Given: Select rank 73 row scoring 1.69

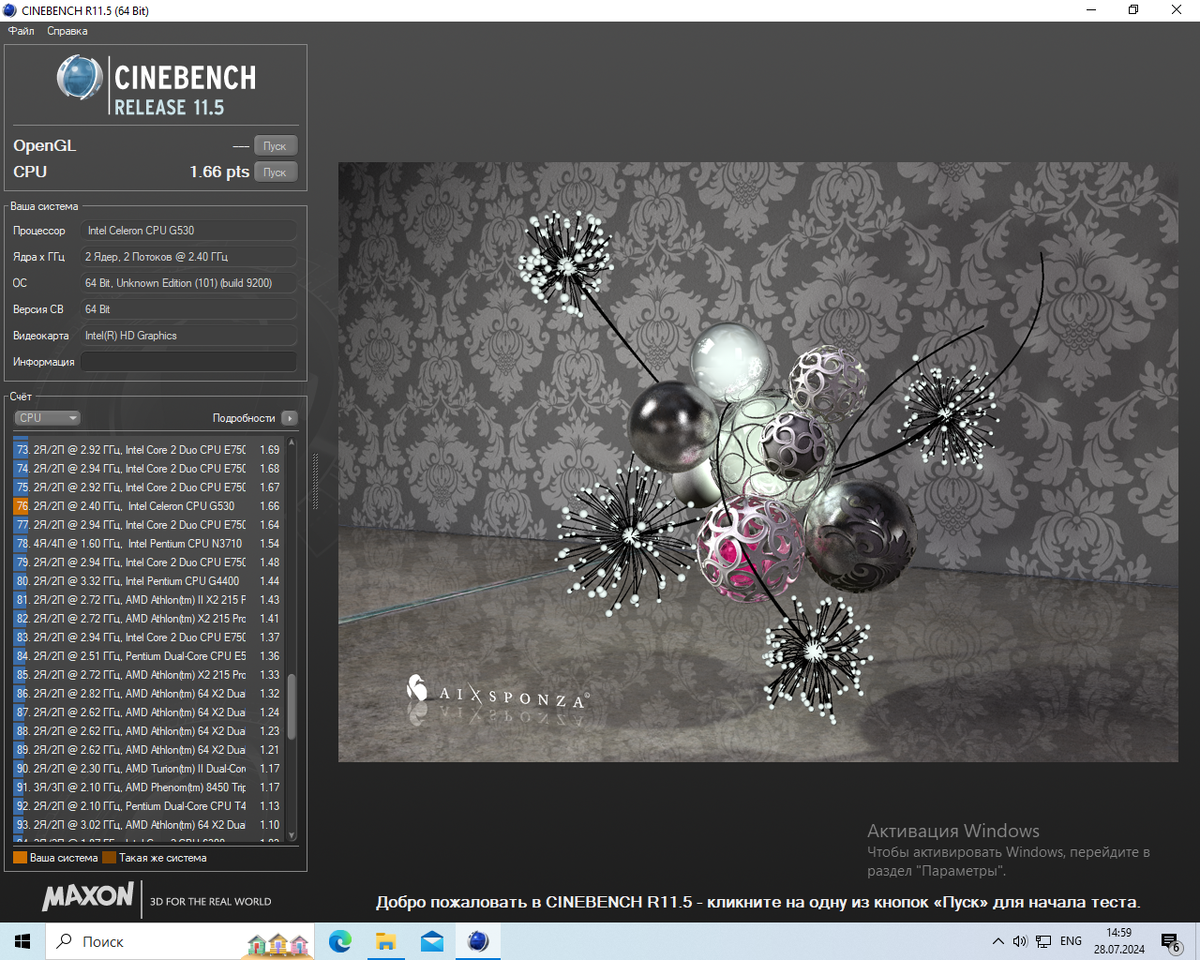Looking at the screenshot, I should coord(149,450).
